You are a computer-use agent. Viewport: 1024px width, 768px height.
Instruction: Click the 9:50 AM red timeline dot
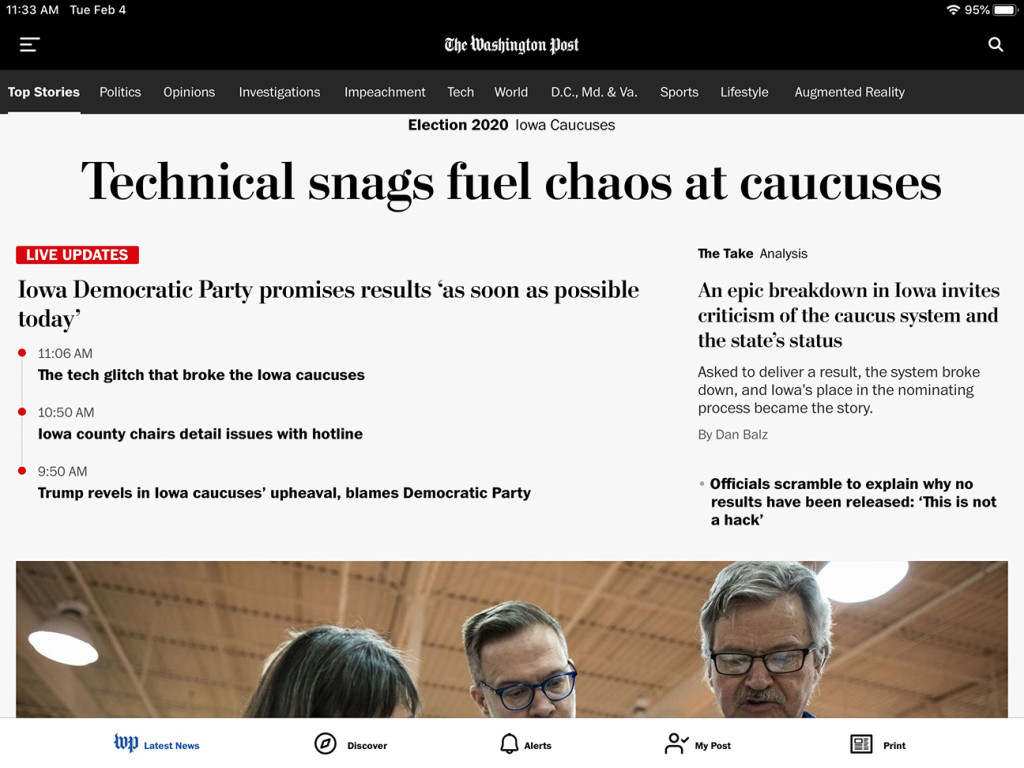pos(22,470)
